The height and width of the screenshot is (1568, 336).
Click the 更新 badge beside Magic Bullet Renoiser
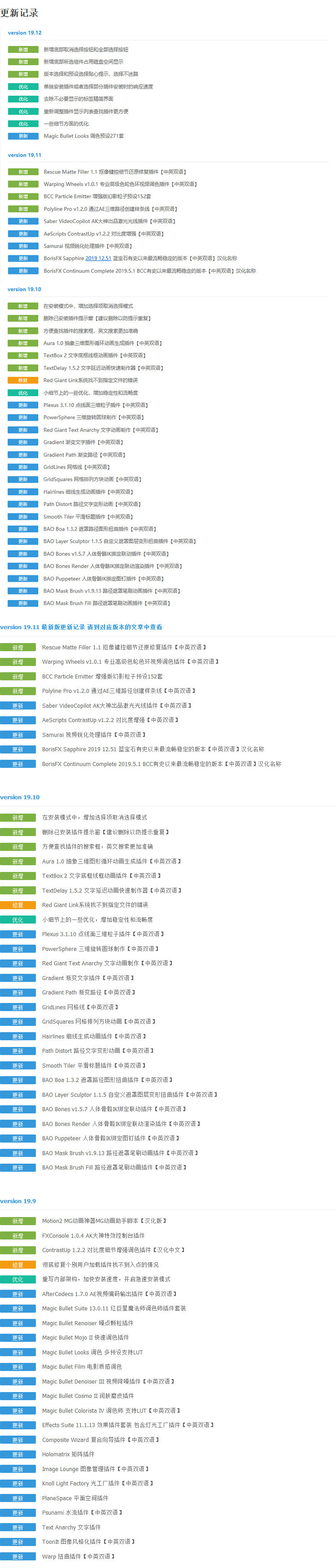17,1323
